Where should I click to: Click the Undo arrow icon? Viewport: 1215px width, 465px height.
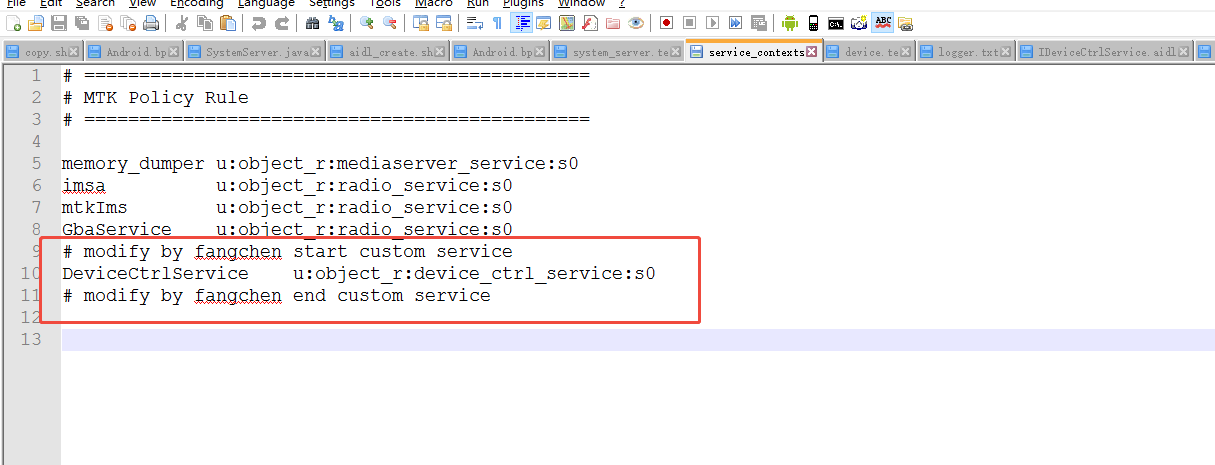point(258,22)
